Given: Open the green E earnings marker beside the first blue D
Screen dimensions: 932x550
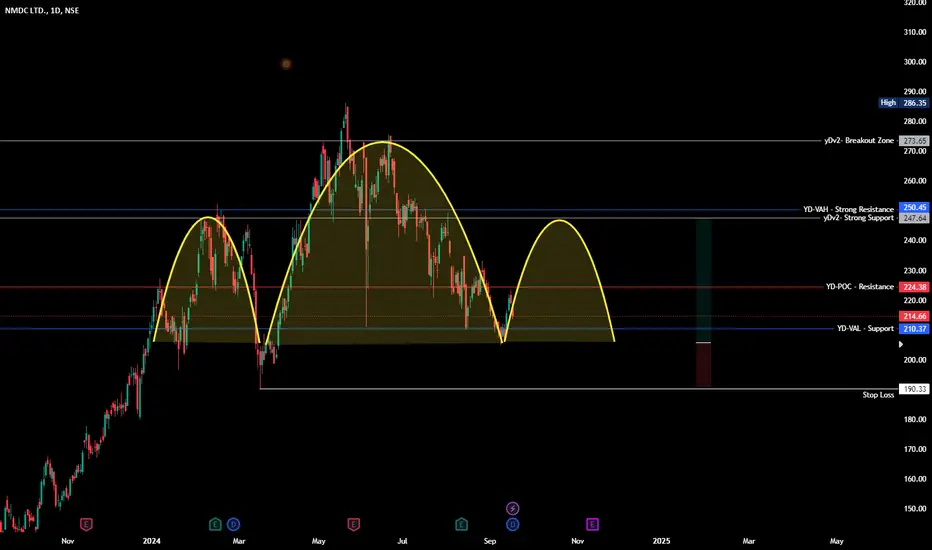Looking at the screenshot, I should [215, 524].
